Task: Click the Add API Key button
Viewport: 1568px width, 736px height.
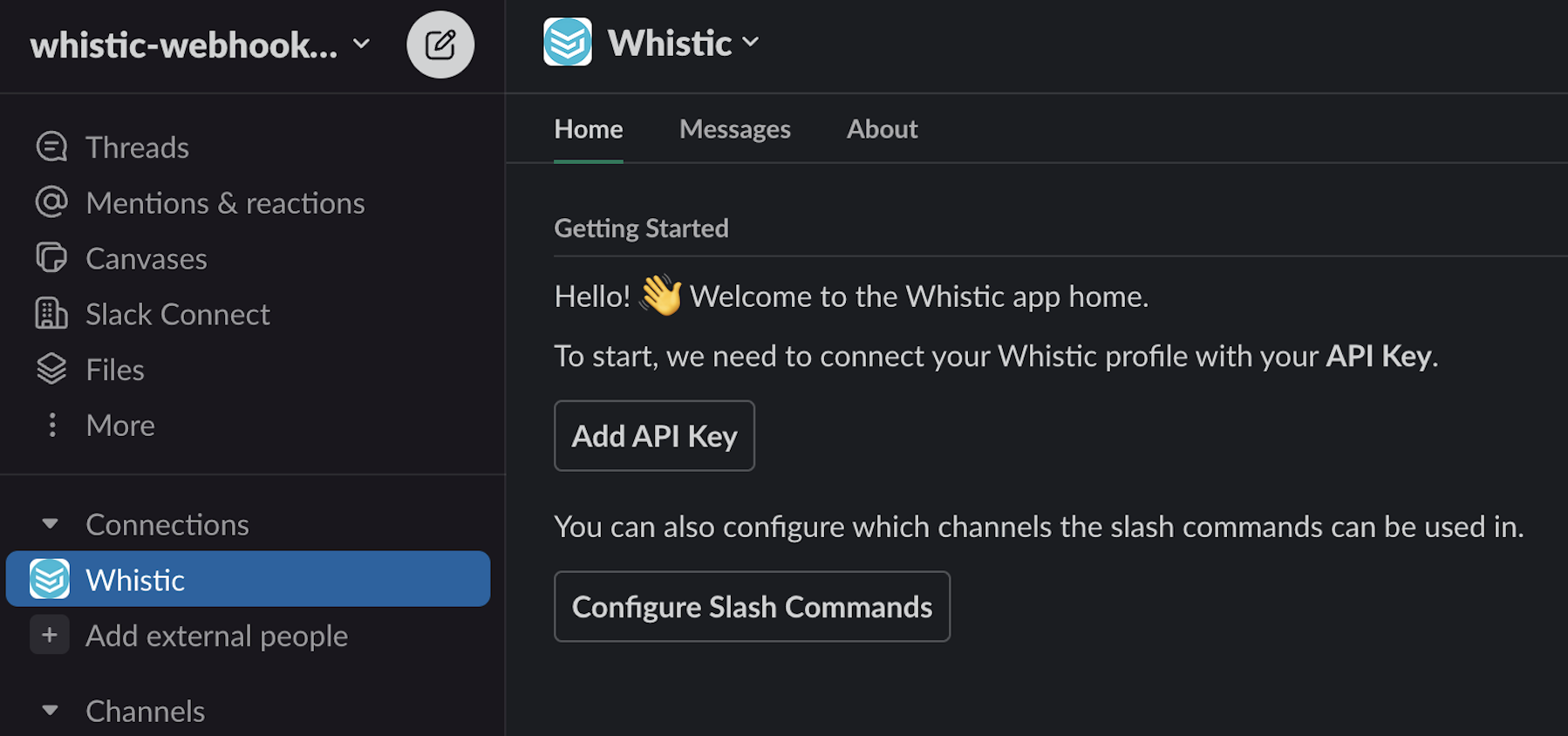Action: (654, 436)
